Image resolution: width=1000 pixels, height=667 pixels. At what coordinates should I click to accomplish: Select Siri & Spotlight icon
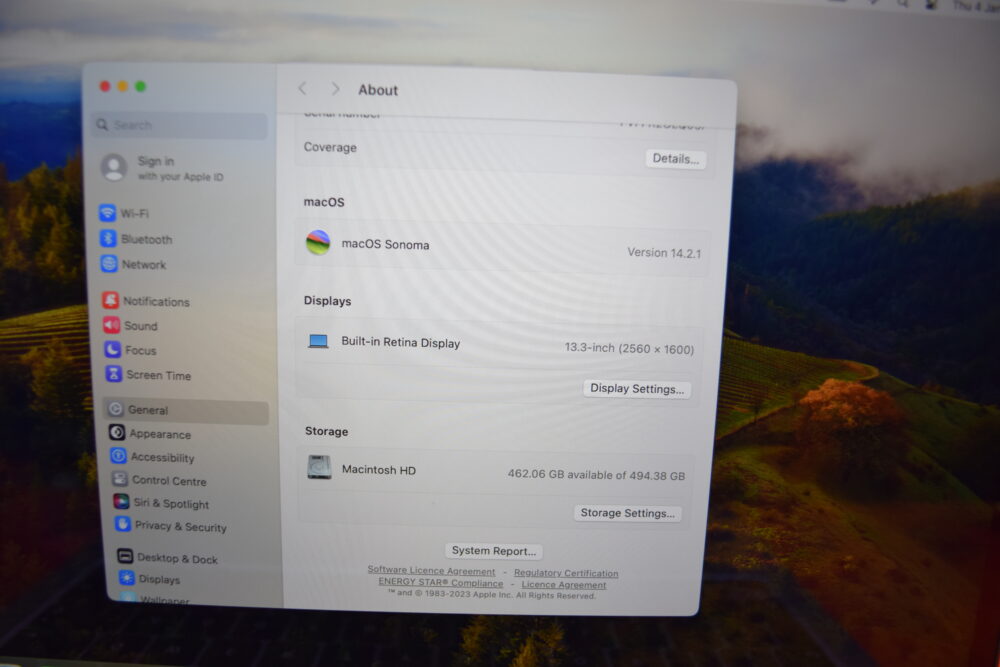coord(121,502)
